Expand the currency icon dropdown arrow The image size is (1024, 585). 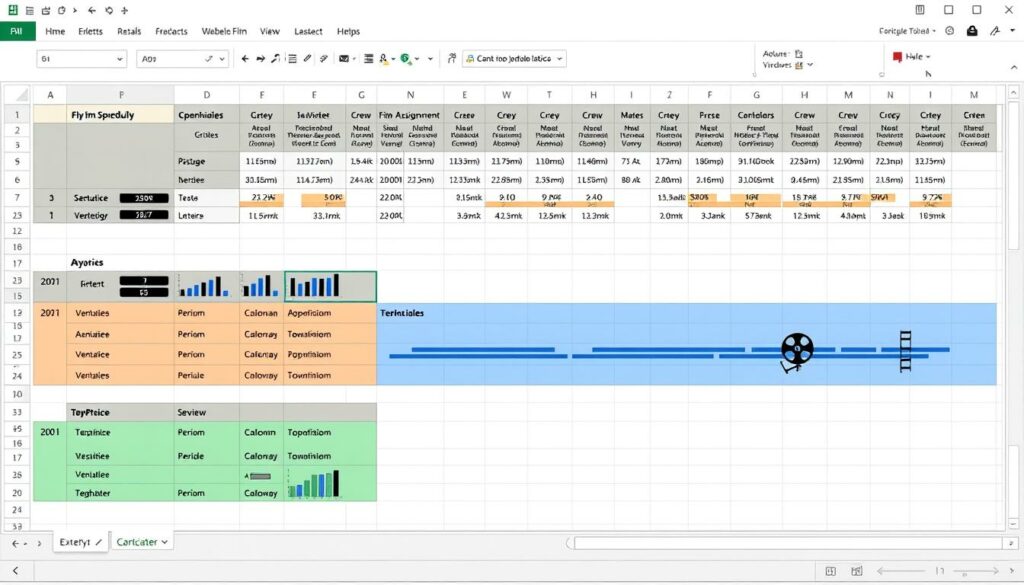click(417, 59)
